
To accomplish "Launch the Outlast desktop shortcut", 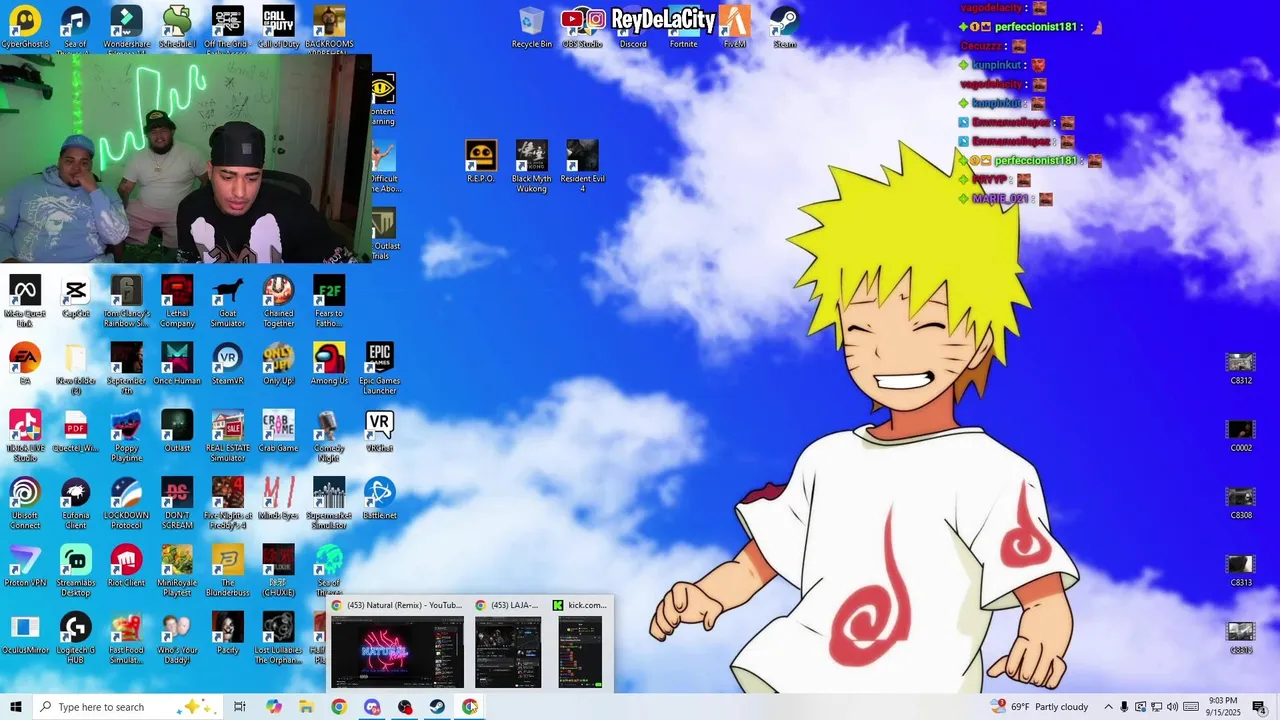I will tap(177, 432).
